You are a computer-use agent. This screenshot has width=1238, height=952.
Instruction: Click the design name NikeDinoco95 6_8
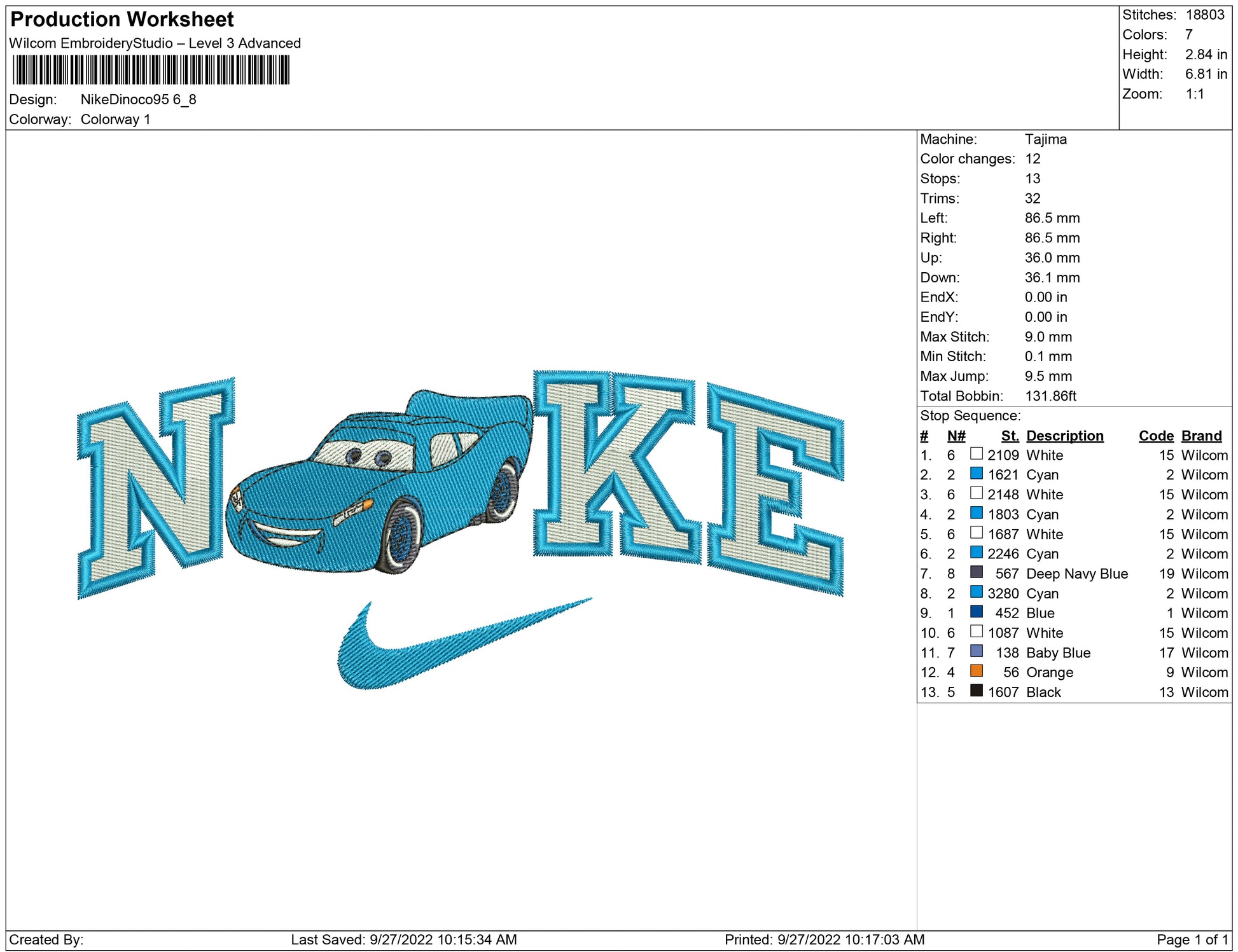coord(138,100)
